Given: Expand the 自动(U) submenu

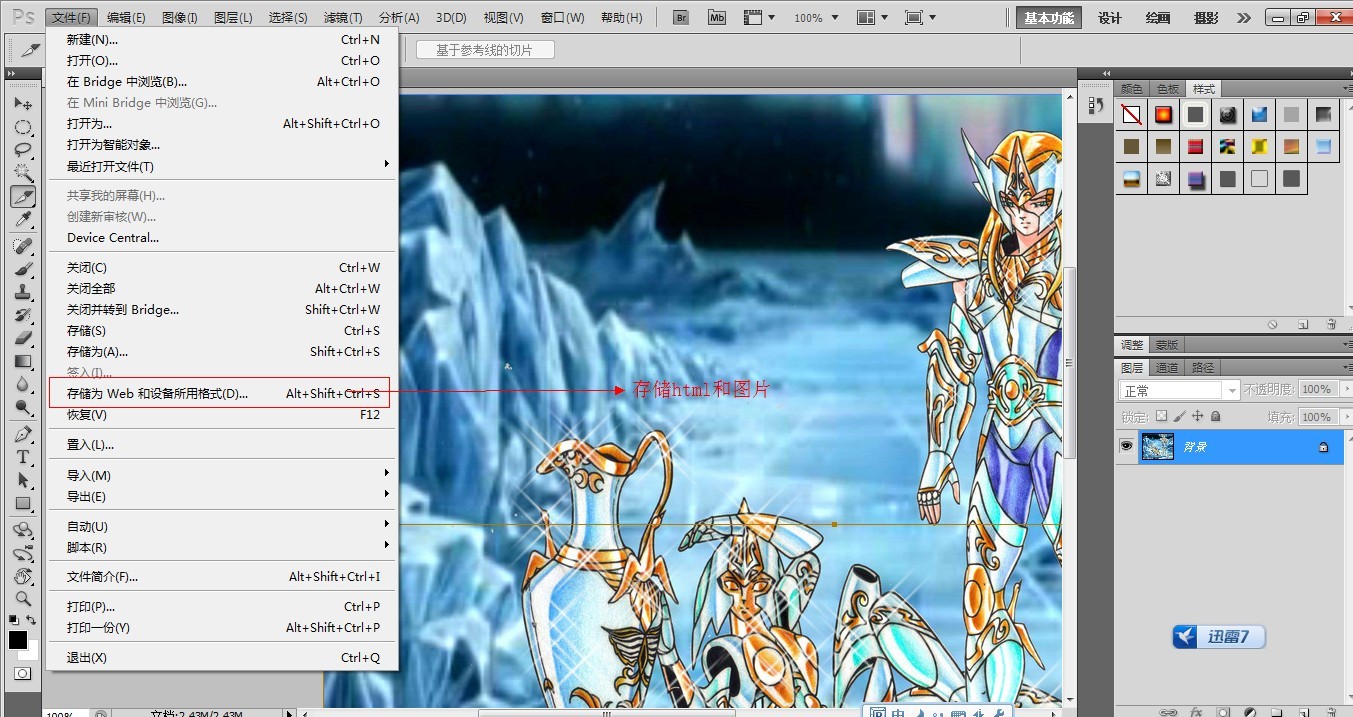Looking at the screenshot, I should [x=223, y=526].
